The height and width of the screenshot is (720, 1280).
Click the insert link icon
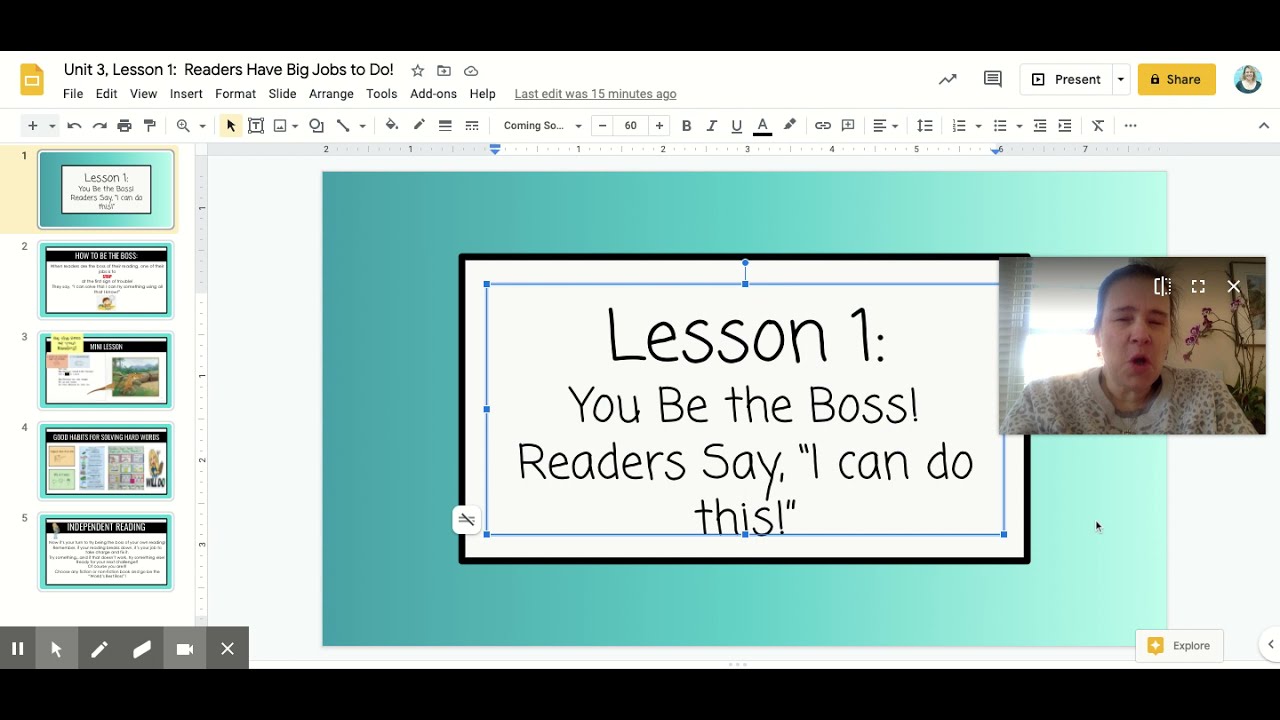coord(823,126)
